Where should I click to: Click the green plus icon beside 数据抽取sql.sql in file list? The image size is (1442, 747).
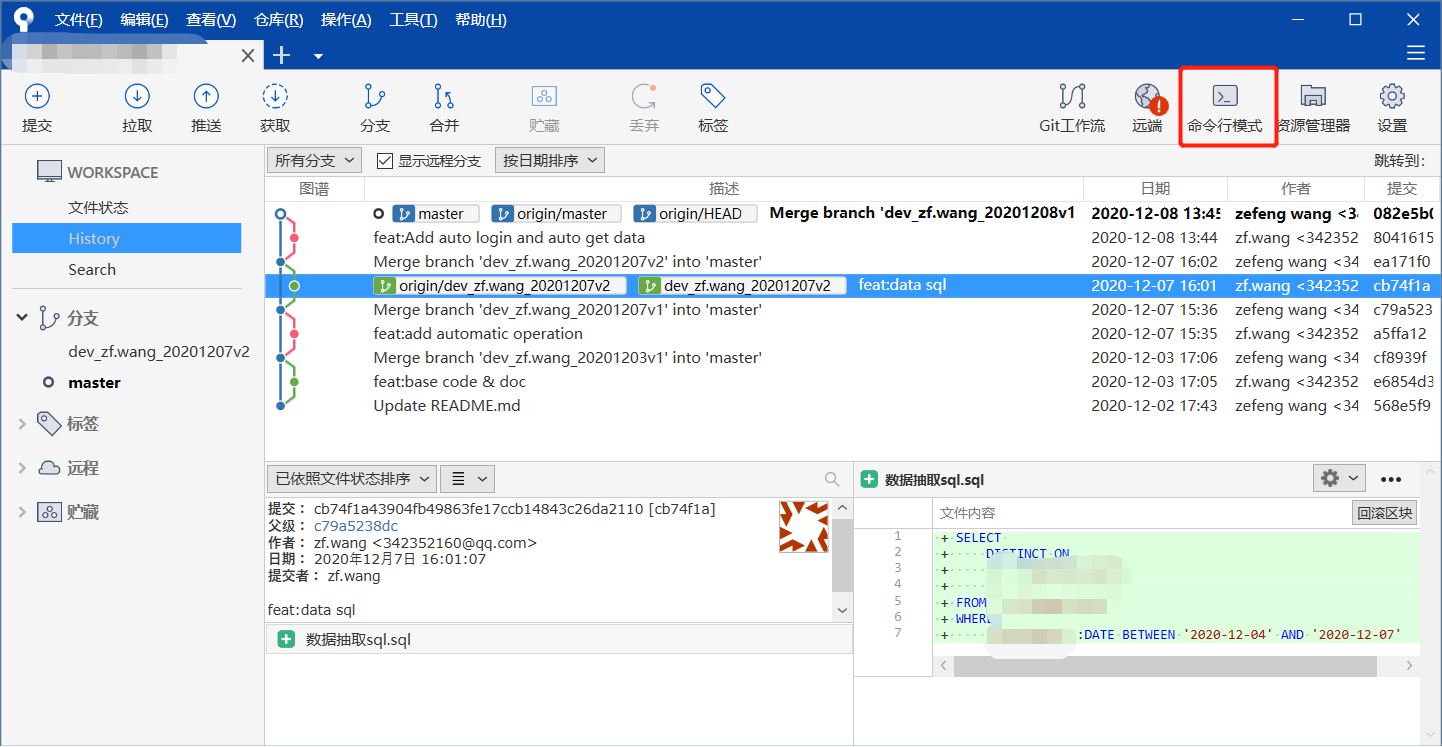[x=286, y=640]
